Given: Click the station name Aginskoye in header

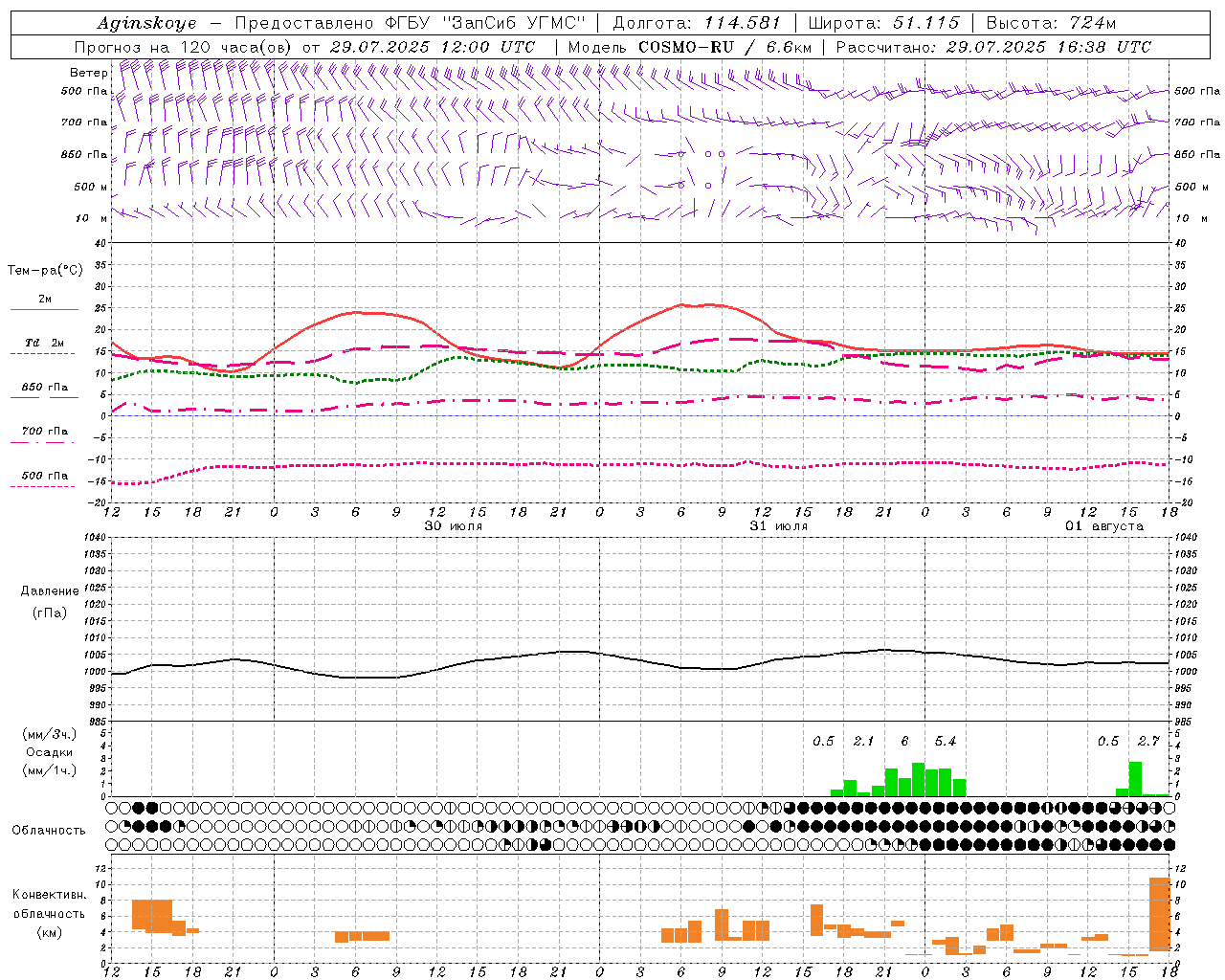Looking at the screenshot, I should tap(146, 23).
